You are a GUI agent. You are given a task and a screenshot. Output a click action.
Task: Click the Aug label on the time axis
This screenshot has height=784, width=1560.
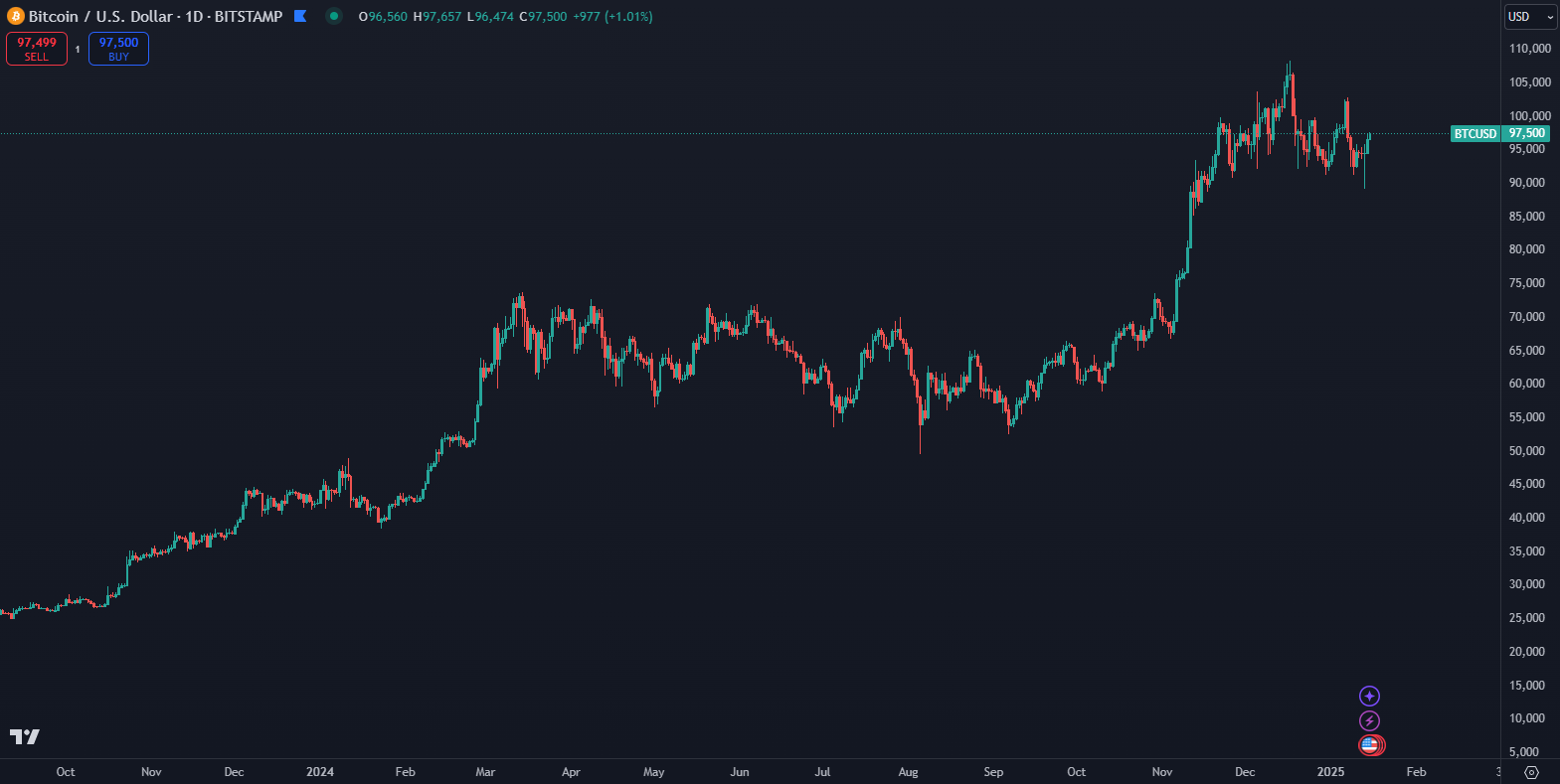908,772
